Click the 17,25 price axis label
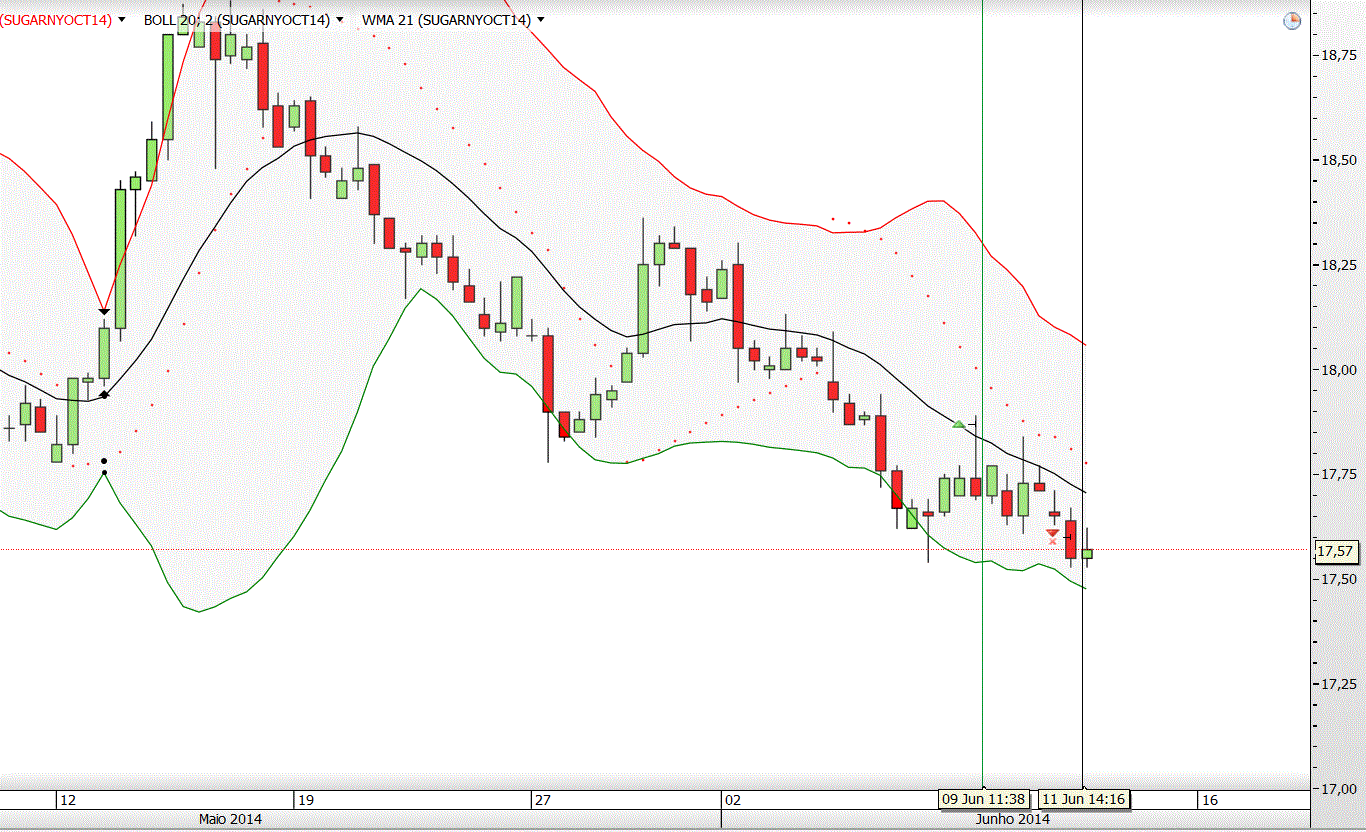Image resolution: width=1366 pixels, height=832 pixels. pyautogui.click(x=1339, y=684)
